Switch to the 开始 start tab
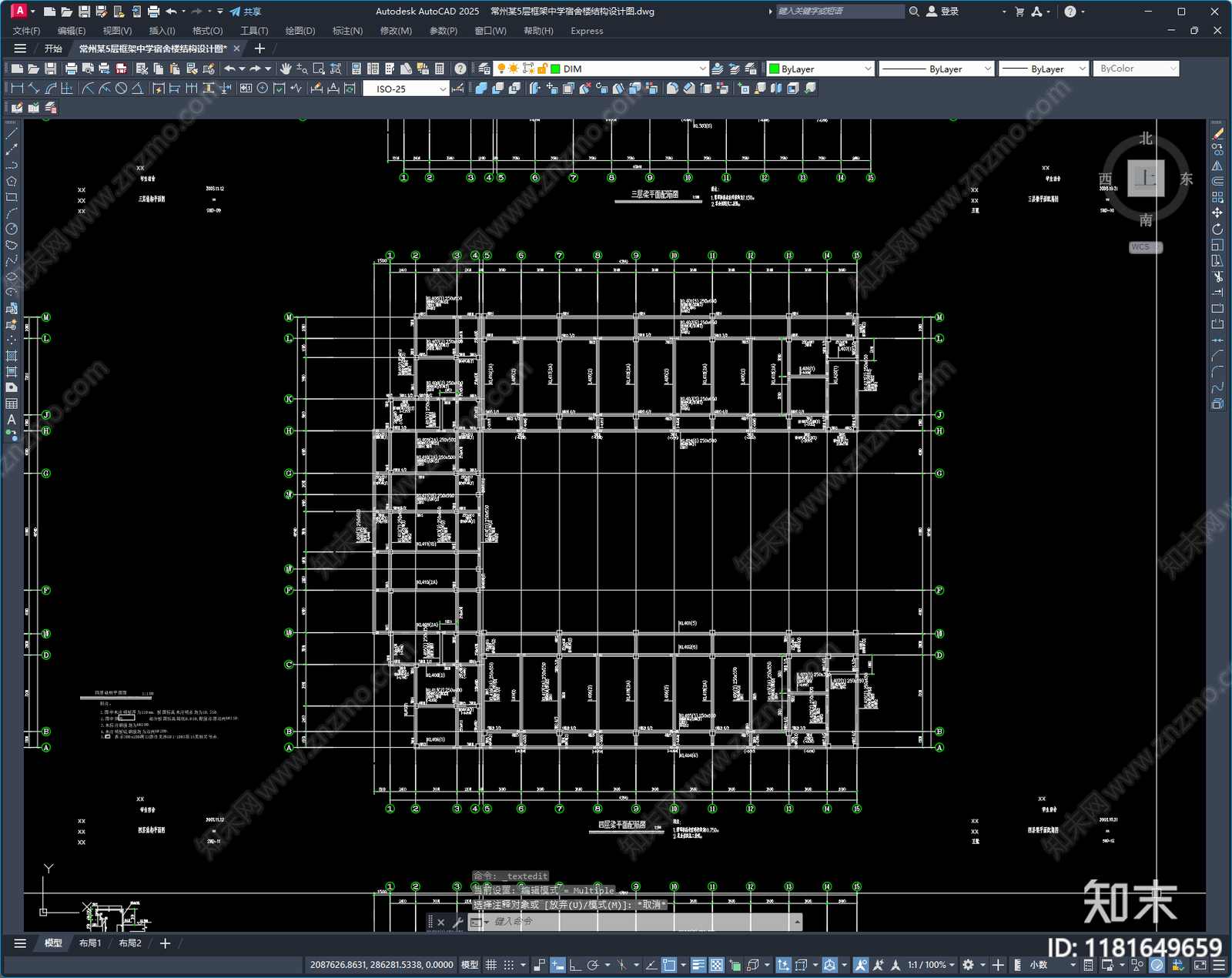The width and height of the screenshot is (1232, 978). tap(53, 49)
